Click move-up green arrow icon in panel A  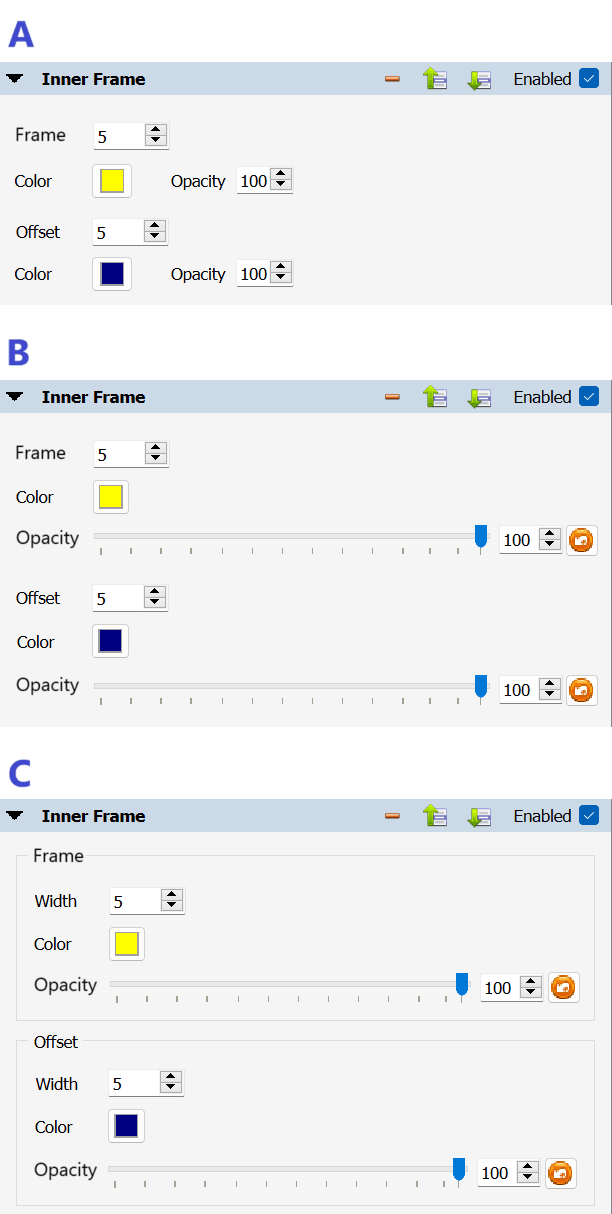click(x=435, y=80)
